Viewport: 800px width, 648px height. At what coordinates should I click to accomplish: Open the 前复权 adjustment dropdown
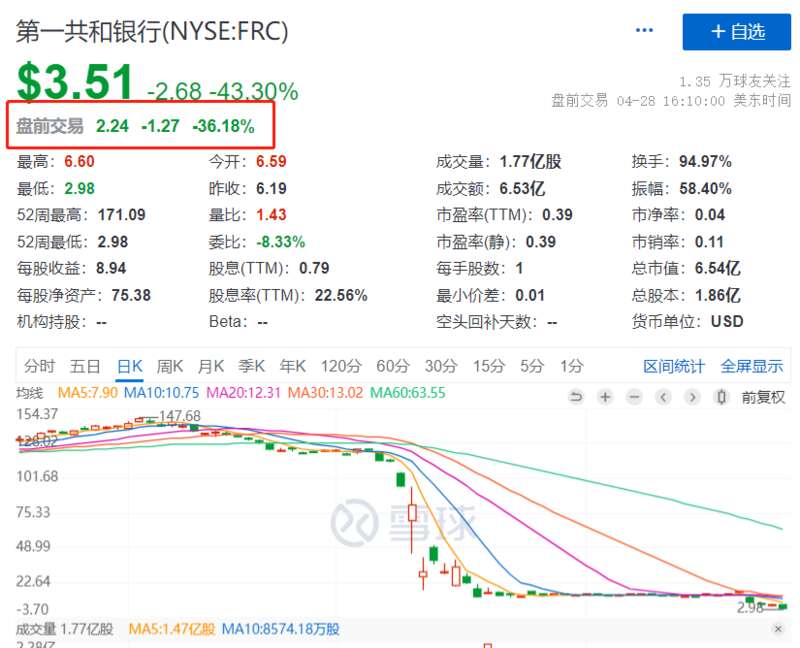click(763, 397)
